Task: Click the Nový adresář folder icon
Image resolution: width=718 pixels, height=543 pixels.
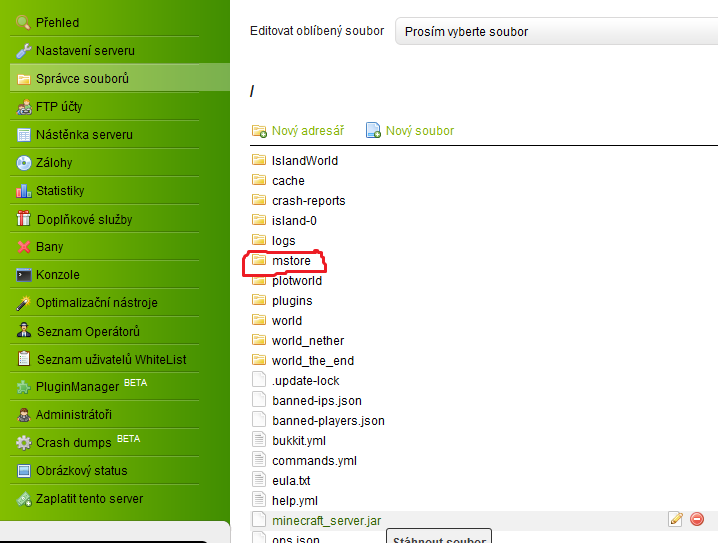Action: (x=259, y=130)
